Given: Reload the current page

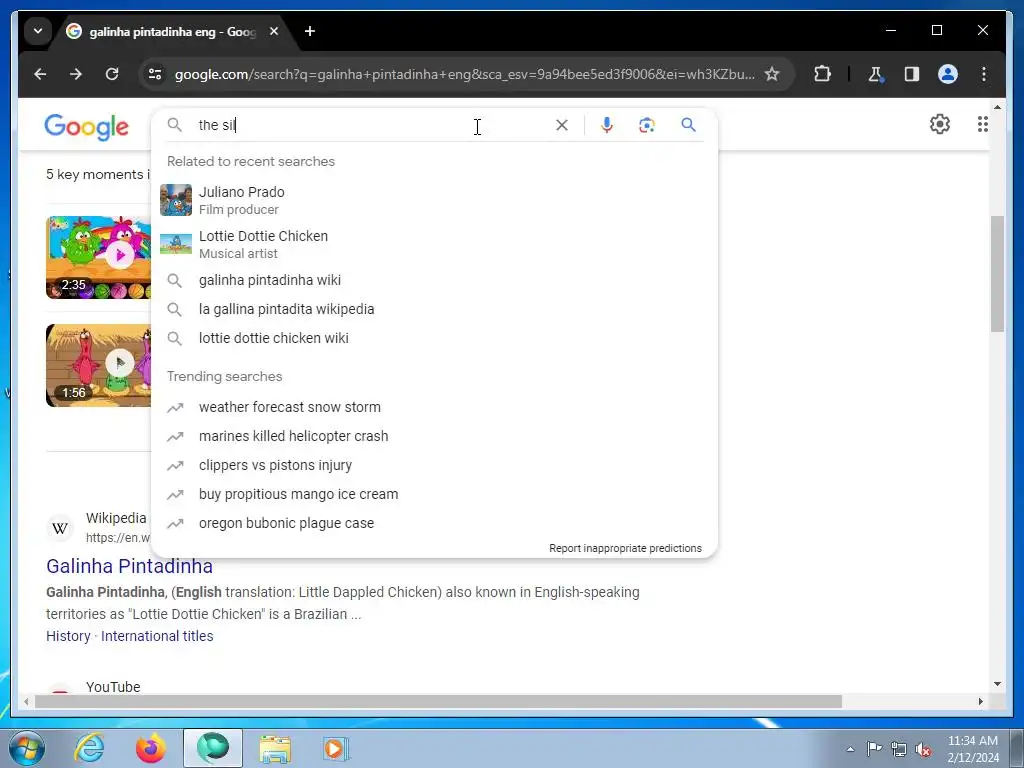Looking at the screenshot, I should [112, 74].
